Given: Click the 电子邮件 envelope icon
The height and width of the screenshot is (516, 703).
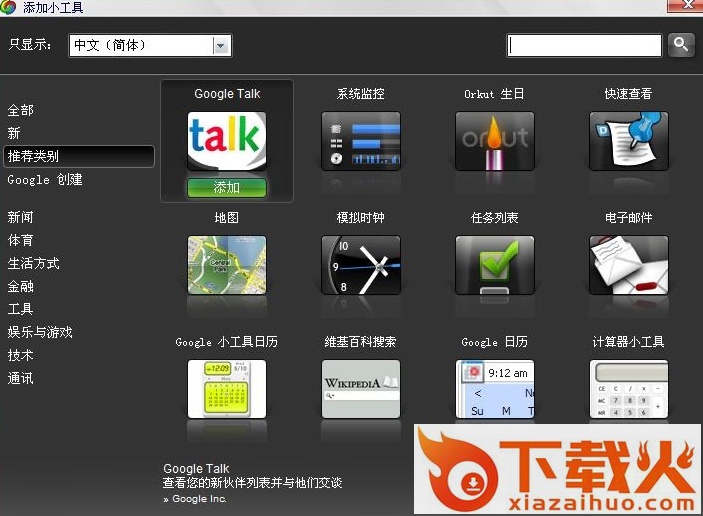Looking at the screenshot, I should pos(628,265).
